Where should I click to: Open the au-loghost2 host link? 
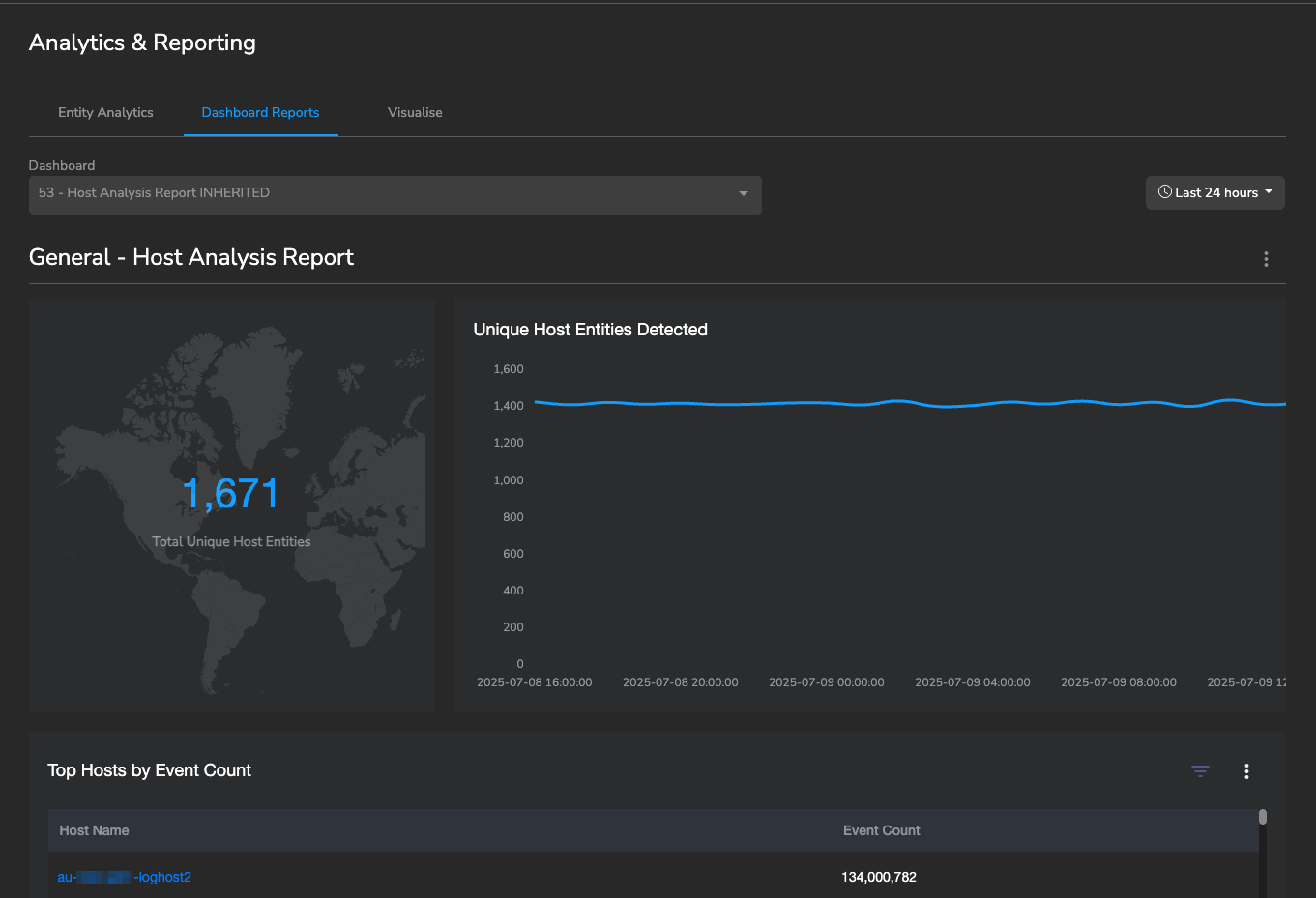(x=124, y=877)
